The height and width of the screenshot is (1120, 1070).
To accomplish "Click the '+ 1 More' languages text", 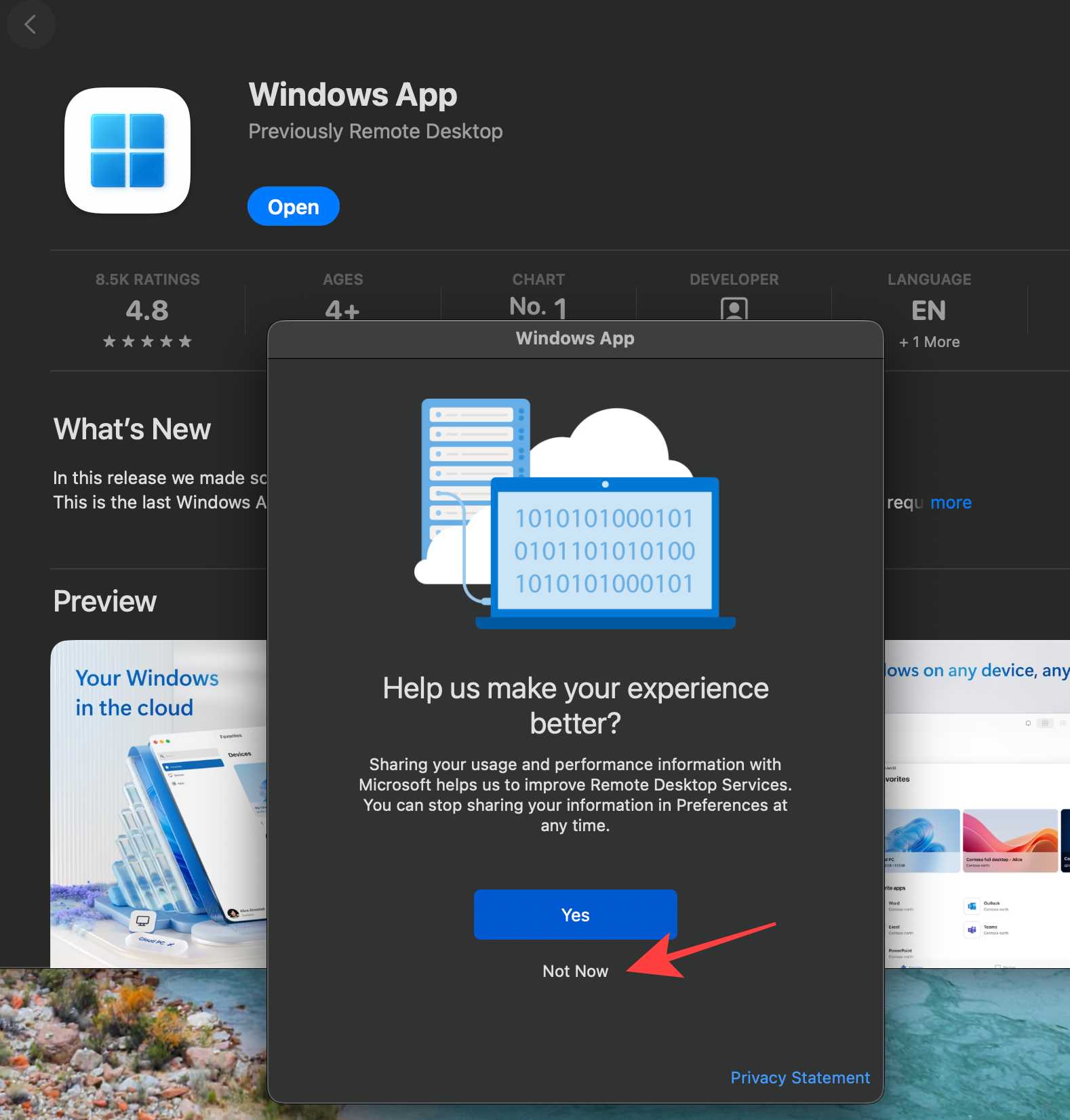I will [x=929, y=342].
